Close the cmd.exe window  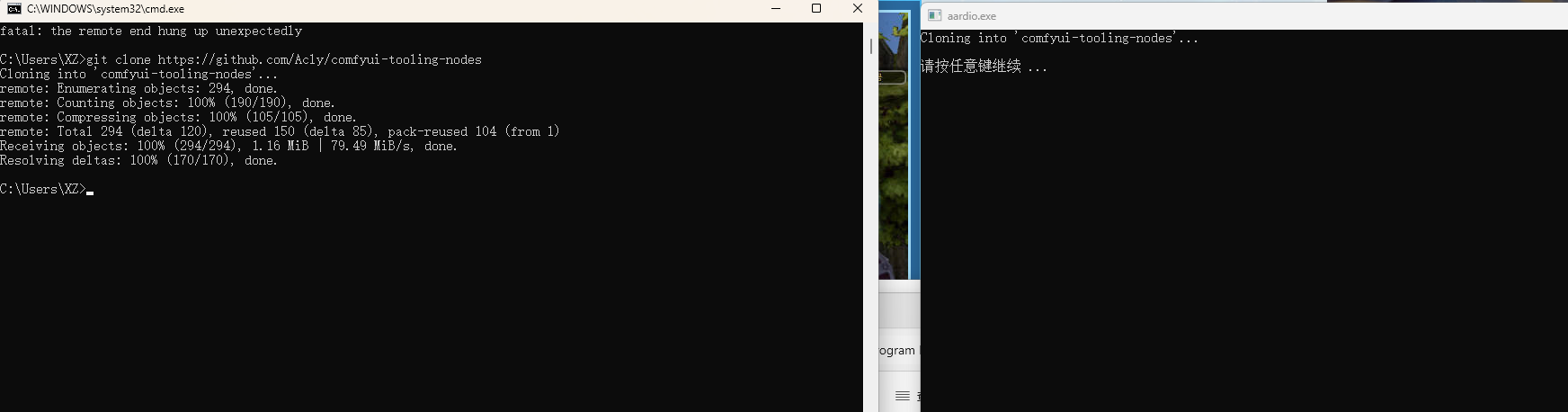pyautogui.click(x=857, y=9)
